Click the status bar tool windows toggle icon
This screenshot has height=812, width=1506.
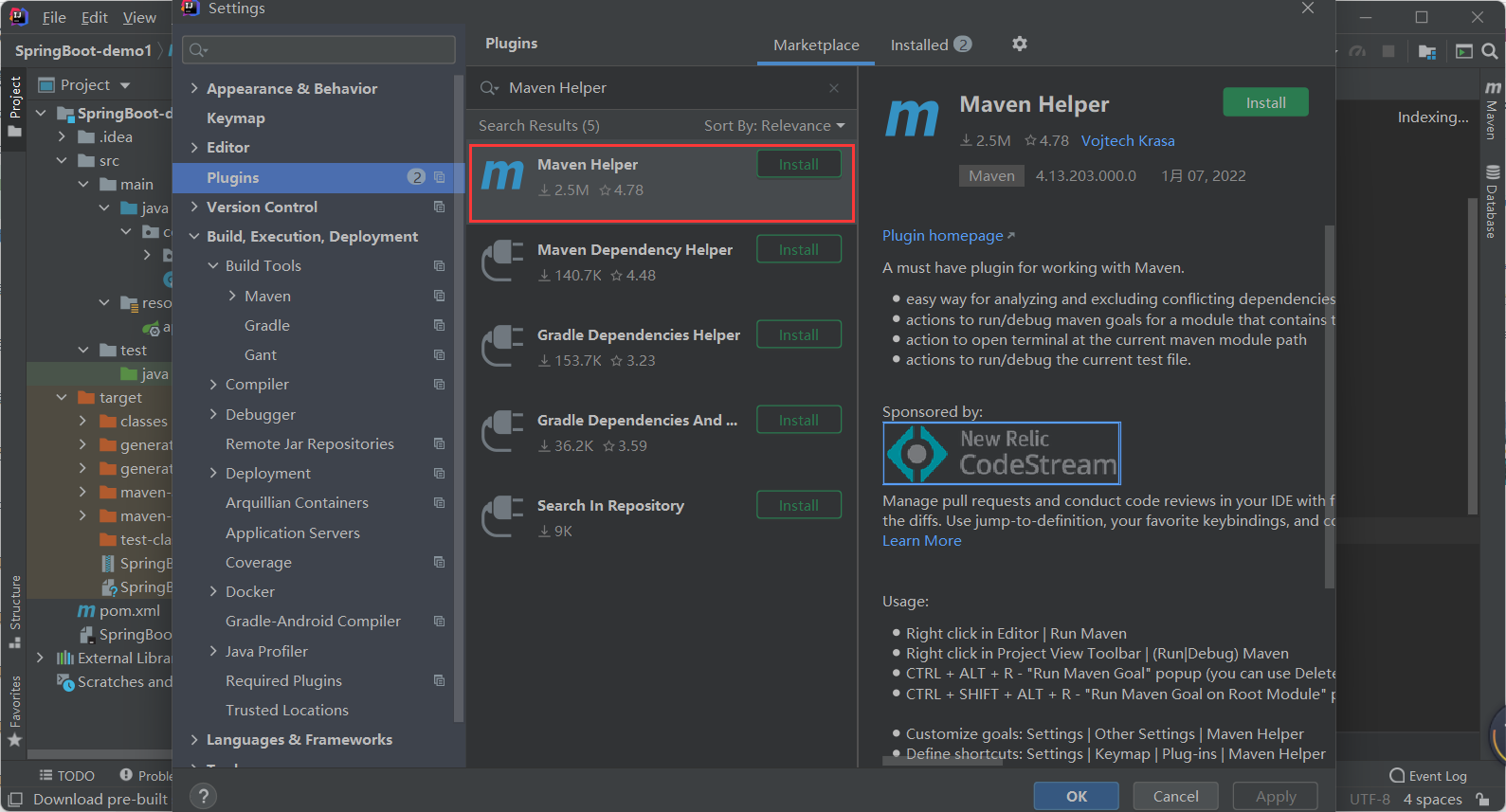click(x=15, y=800)
